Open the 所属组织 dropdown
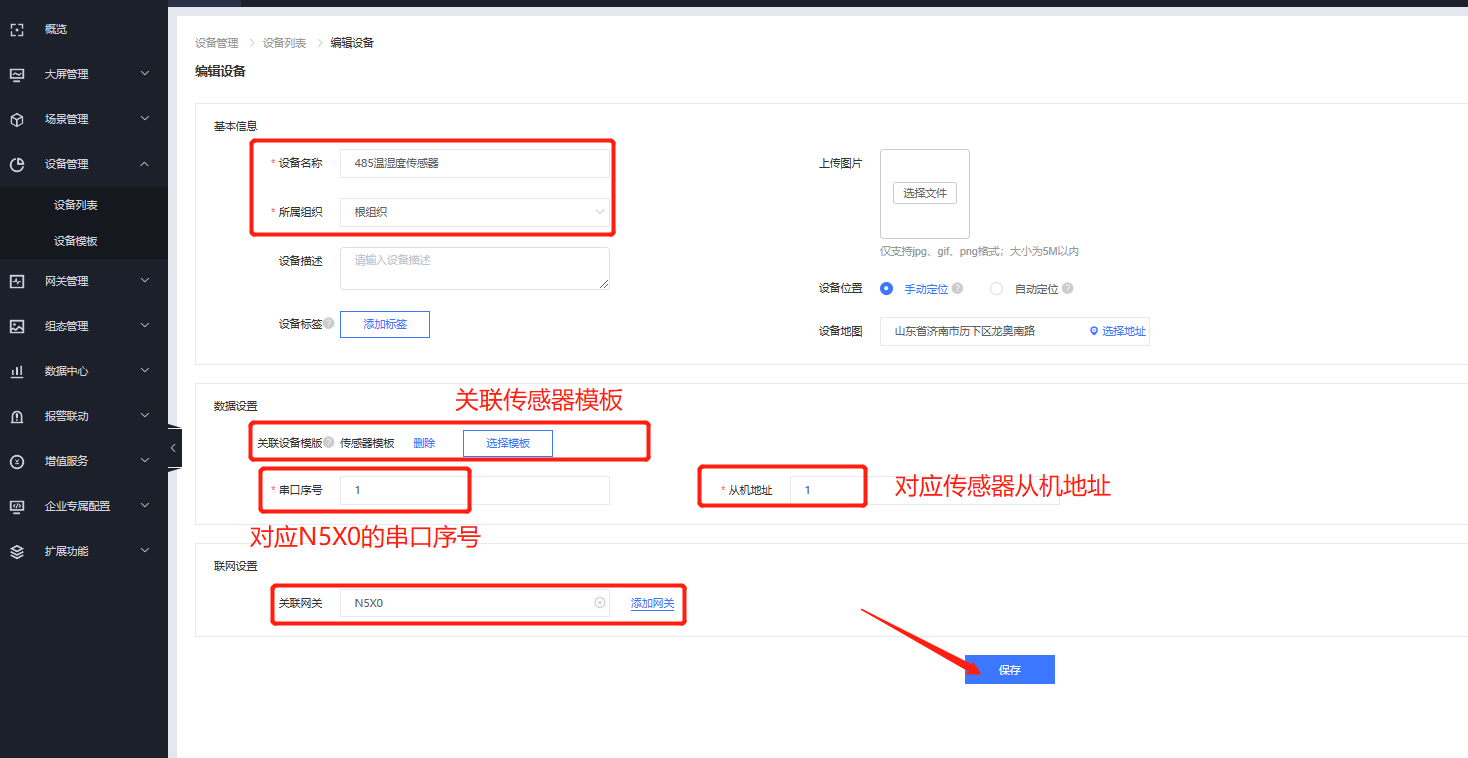Screen dimensions: 1468x758 [474, 212]
